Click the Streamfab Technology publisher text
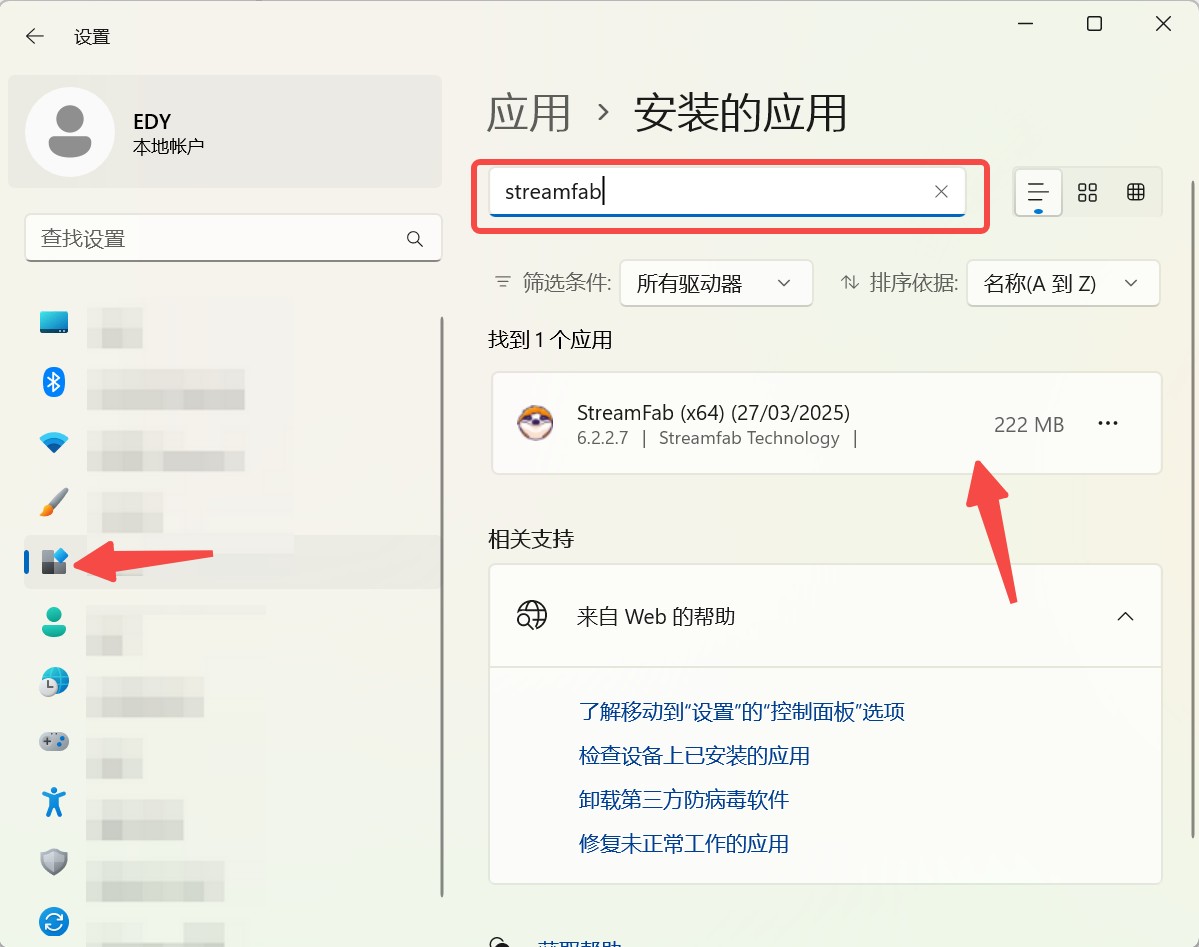The width and height of the screenshot is (1199, 947). [749, 438]
